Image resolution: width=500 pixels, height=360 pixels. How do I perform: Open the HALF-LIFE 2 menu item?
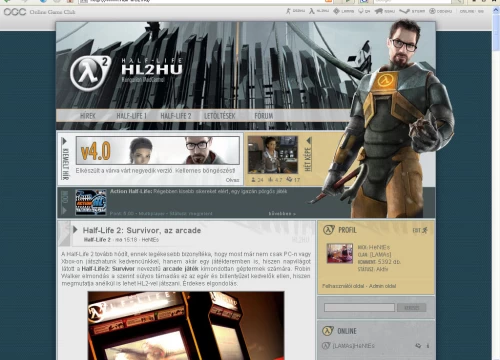tap(176, 116)
